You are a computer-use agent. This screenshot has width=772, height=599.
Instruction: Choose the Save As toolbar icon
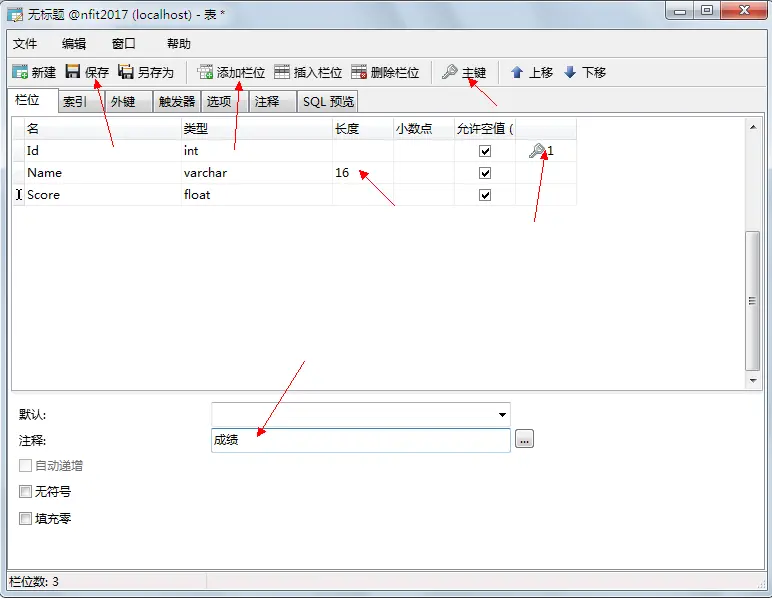point(126,71)
